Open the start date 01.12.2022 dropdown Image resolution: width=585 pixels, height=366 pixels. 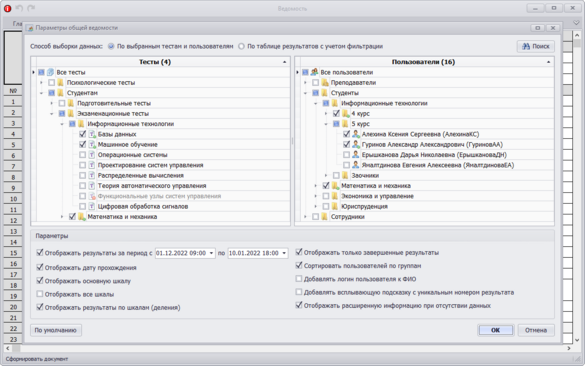point(211,253)
